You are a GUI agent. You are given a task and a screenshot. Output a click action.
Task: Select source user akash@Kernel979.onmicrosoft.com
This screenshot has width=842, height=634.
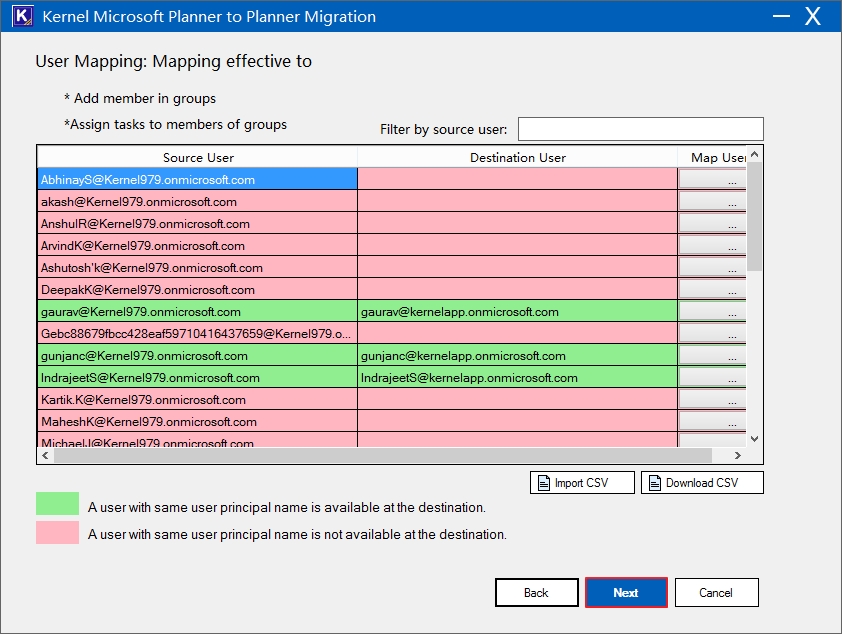(198, 201)
